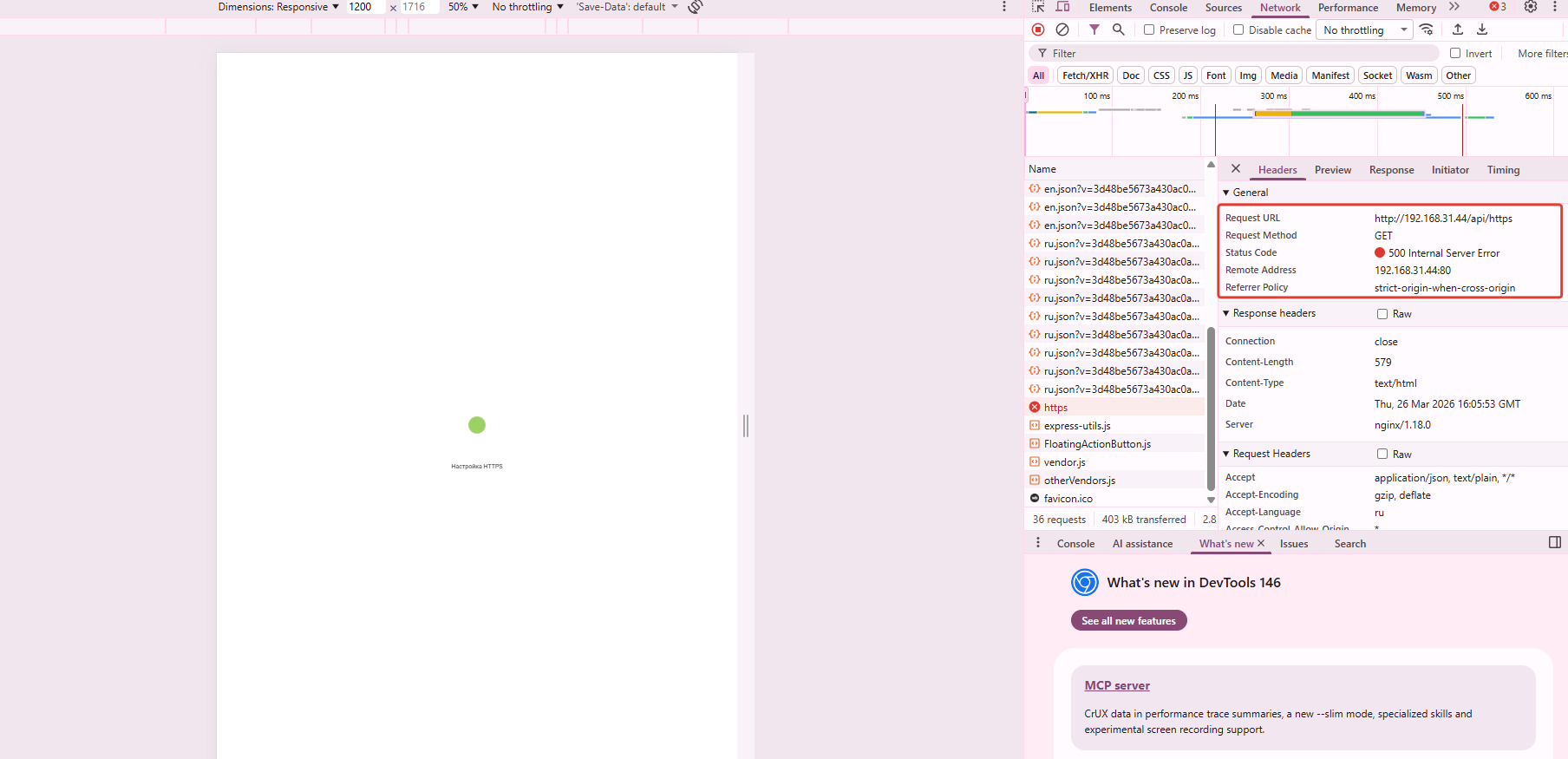Image resolution: width=1568 pixels, height=759 pixels.
Task: Open network conditions Wi-Fi icon
Action: (x=1427, y=29)
